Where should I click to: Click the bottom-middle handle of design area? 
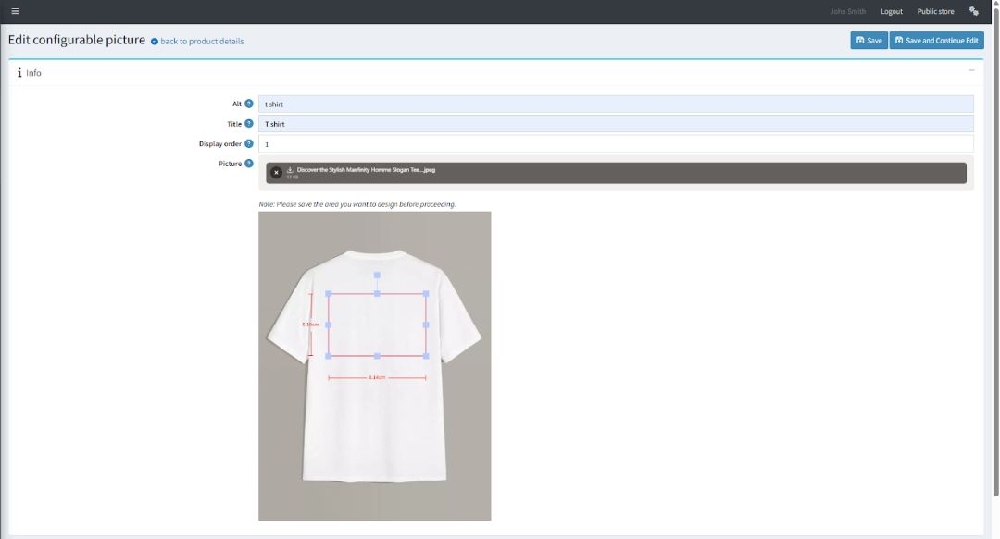click(x=377, y=356)
